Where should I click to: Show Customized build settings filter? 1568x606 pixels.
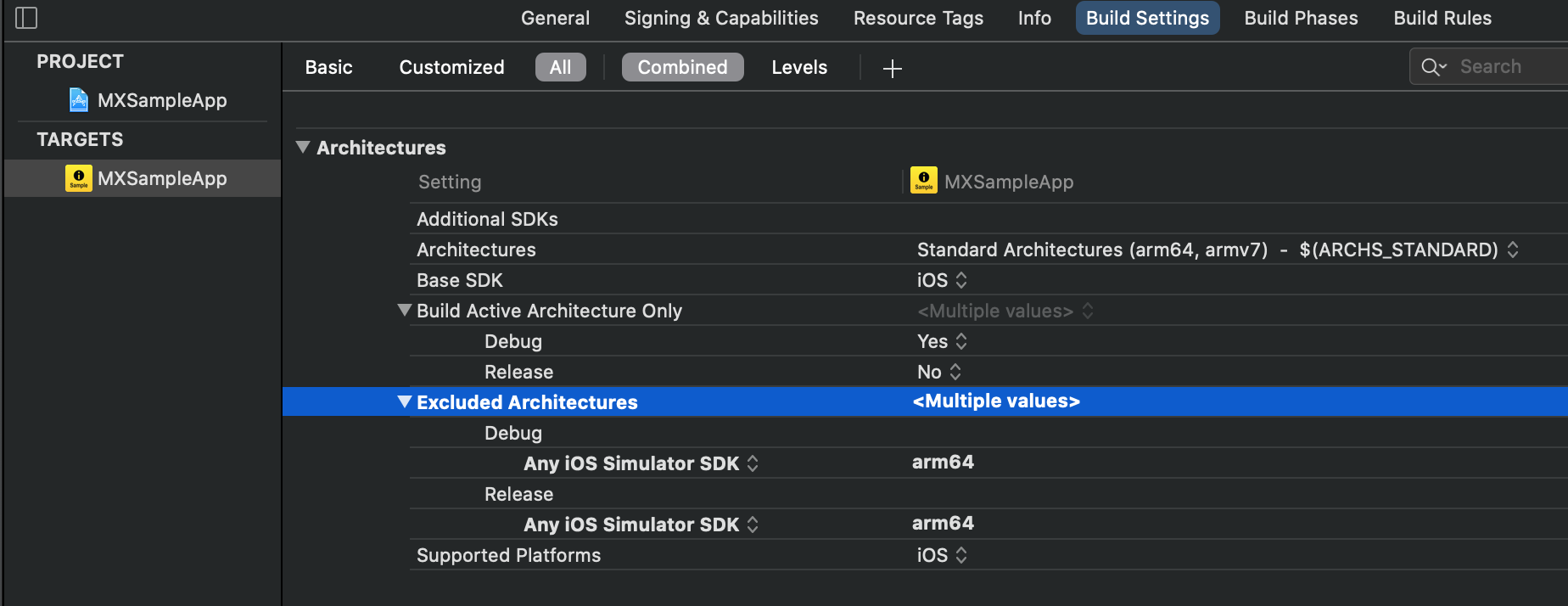(451, 67)
